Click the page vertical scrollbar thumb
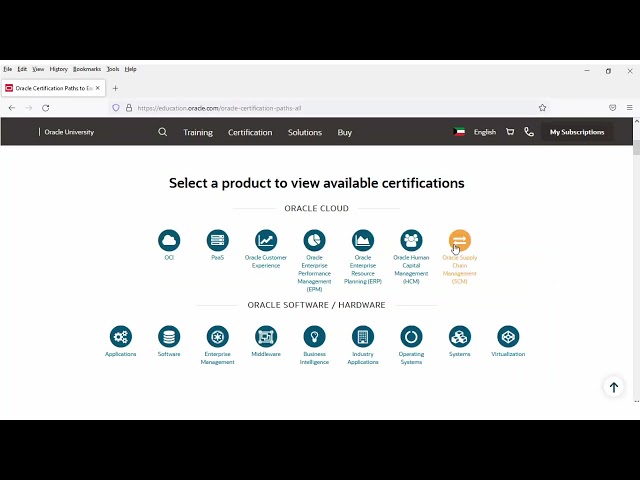 click(x=636, y=147)
